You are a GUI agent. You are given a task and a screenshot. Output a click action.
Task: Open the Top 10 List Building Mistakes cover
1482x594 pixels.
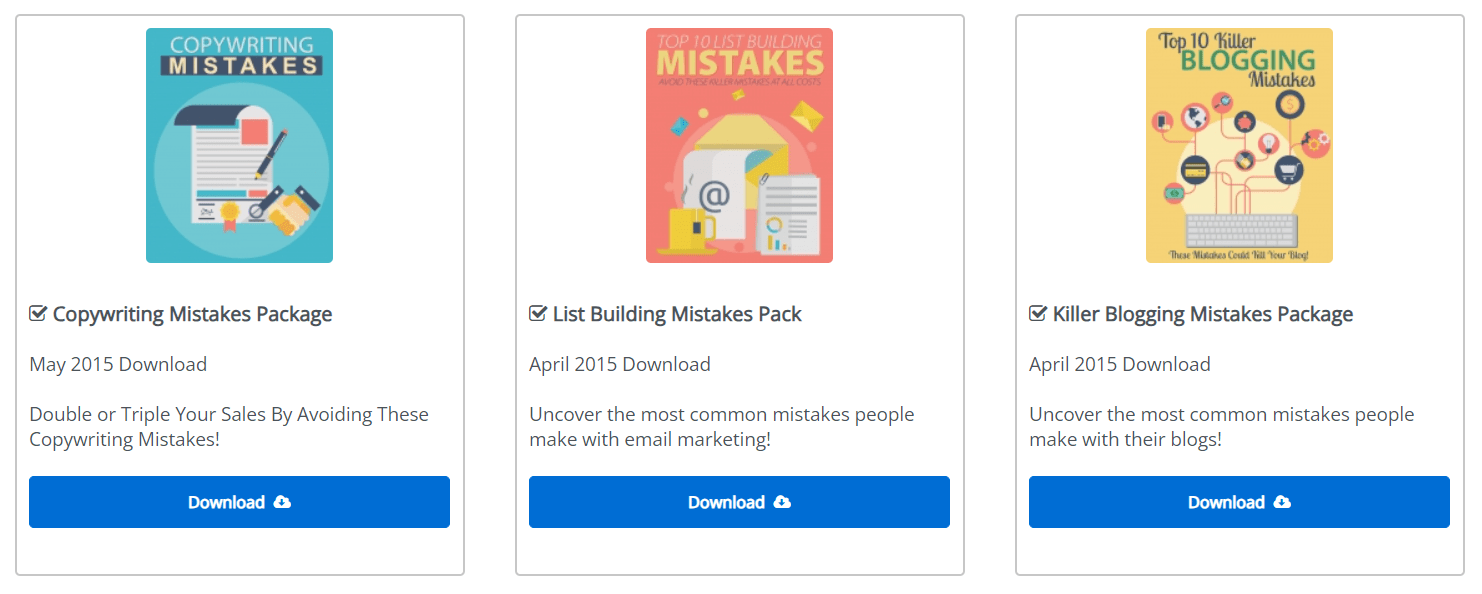point(739,145)
